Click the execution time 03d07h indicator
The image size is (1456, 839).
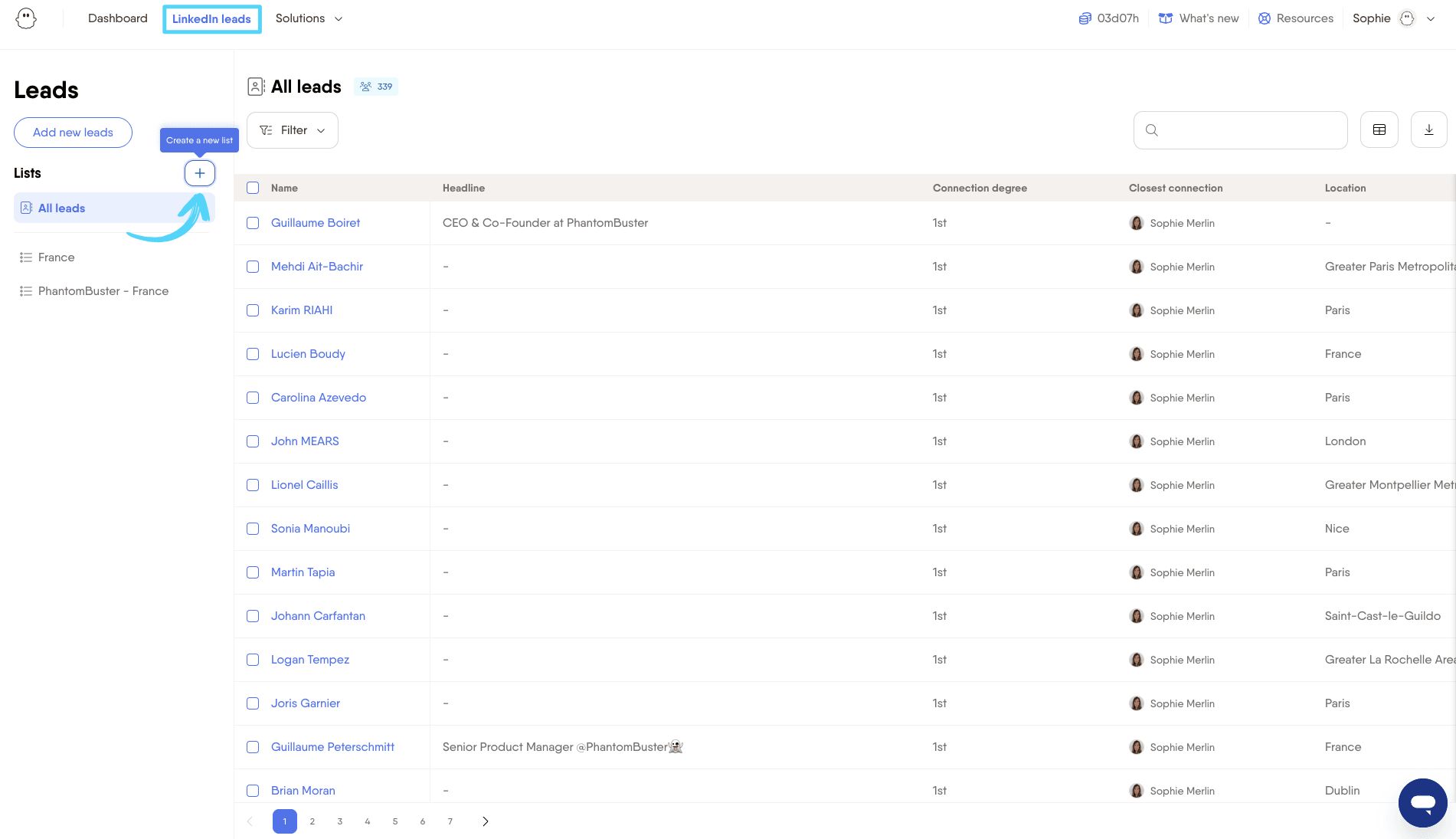[x=1108, y=18]
